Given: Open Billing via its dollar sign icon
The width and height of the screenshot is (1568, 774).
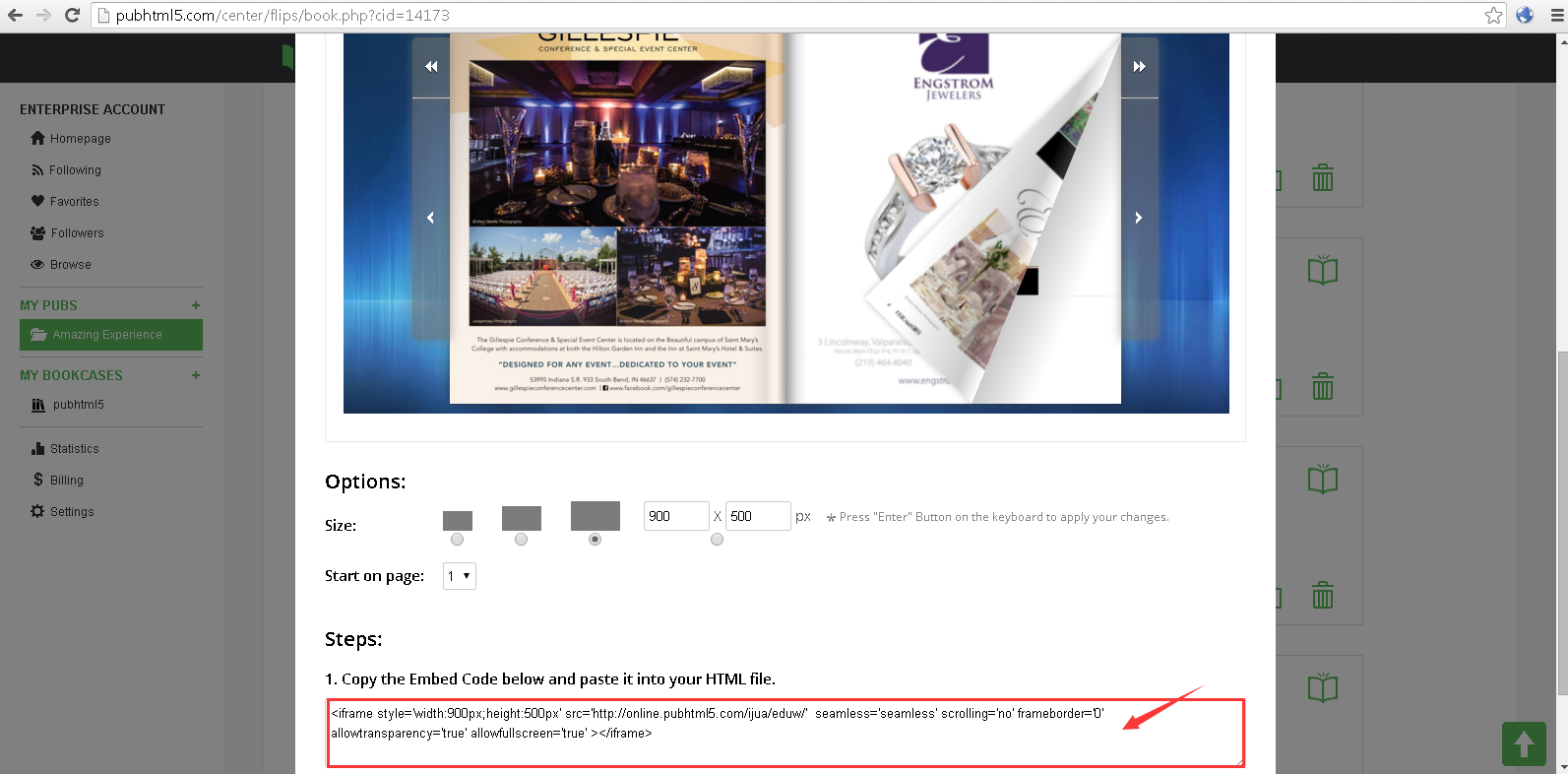Looking at the screenshot, I should click(38, 480).
